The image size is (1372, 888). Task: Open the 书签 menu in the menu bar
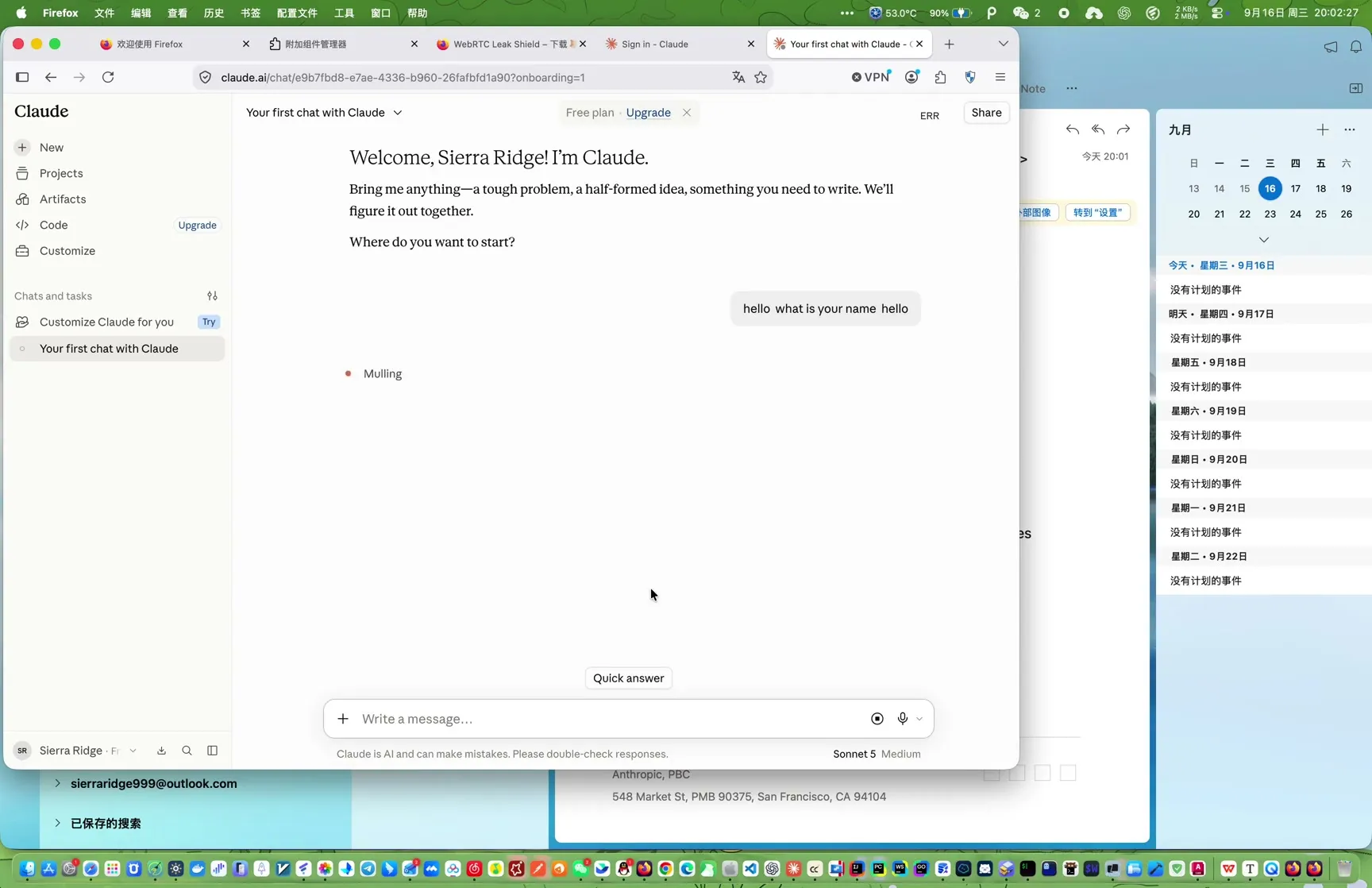click(x=250, y=13)
